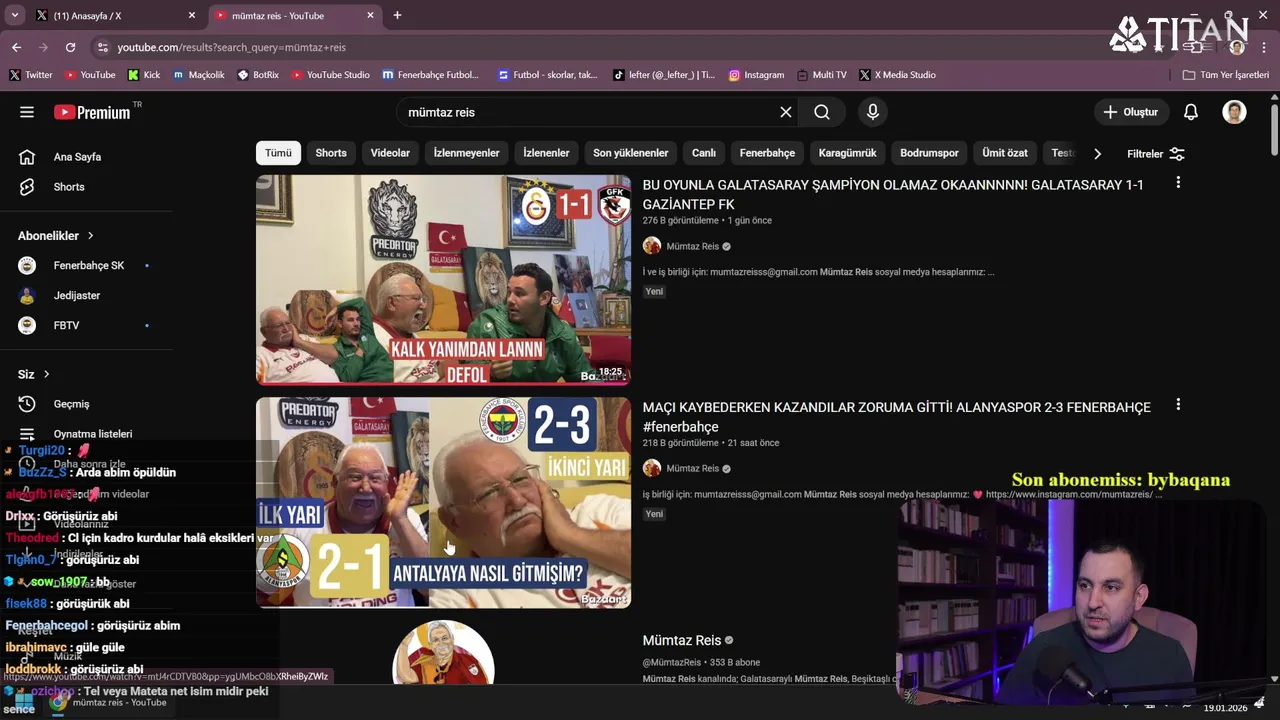Open YouTube notifications bell
The width and height of the screenshot is (1280, 720).
click(1191, 112)
